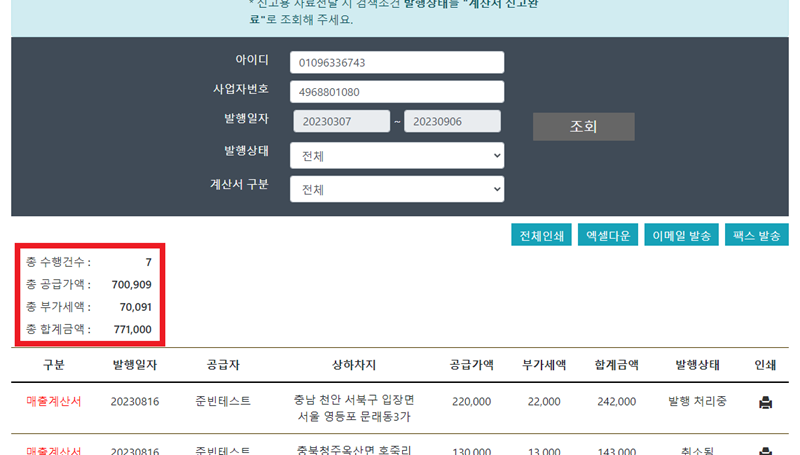The width and height of the screenshot is (800, 455).
Task: Click the 이메일 발송 button
Action: [681, 235]
